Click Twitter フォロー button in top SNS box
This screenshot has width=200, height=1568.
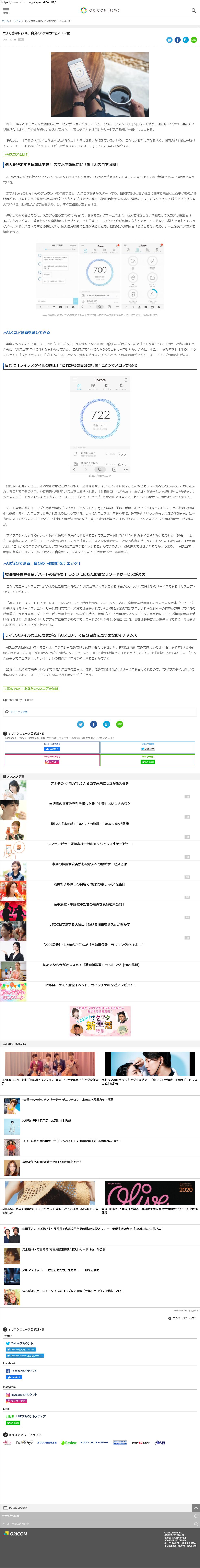148,749
